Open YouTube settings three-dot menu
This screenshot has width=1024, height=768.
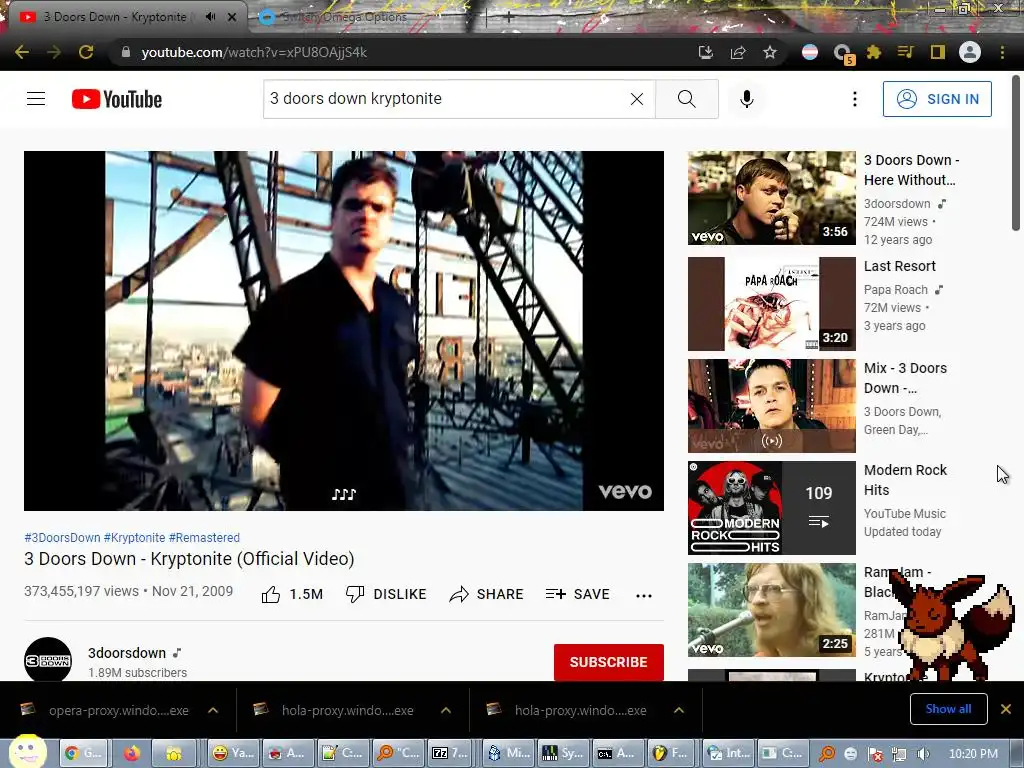coord(854,99)
